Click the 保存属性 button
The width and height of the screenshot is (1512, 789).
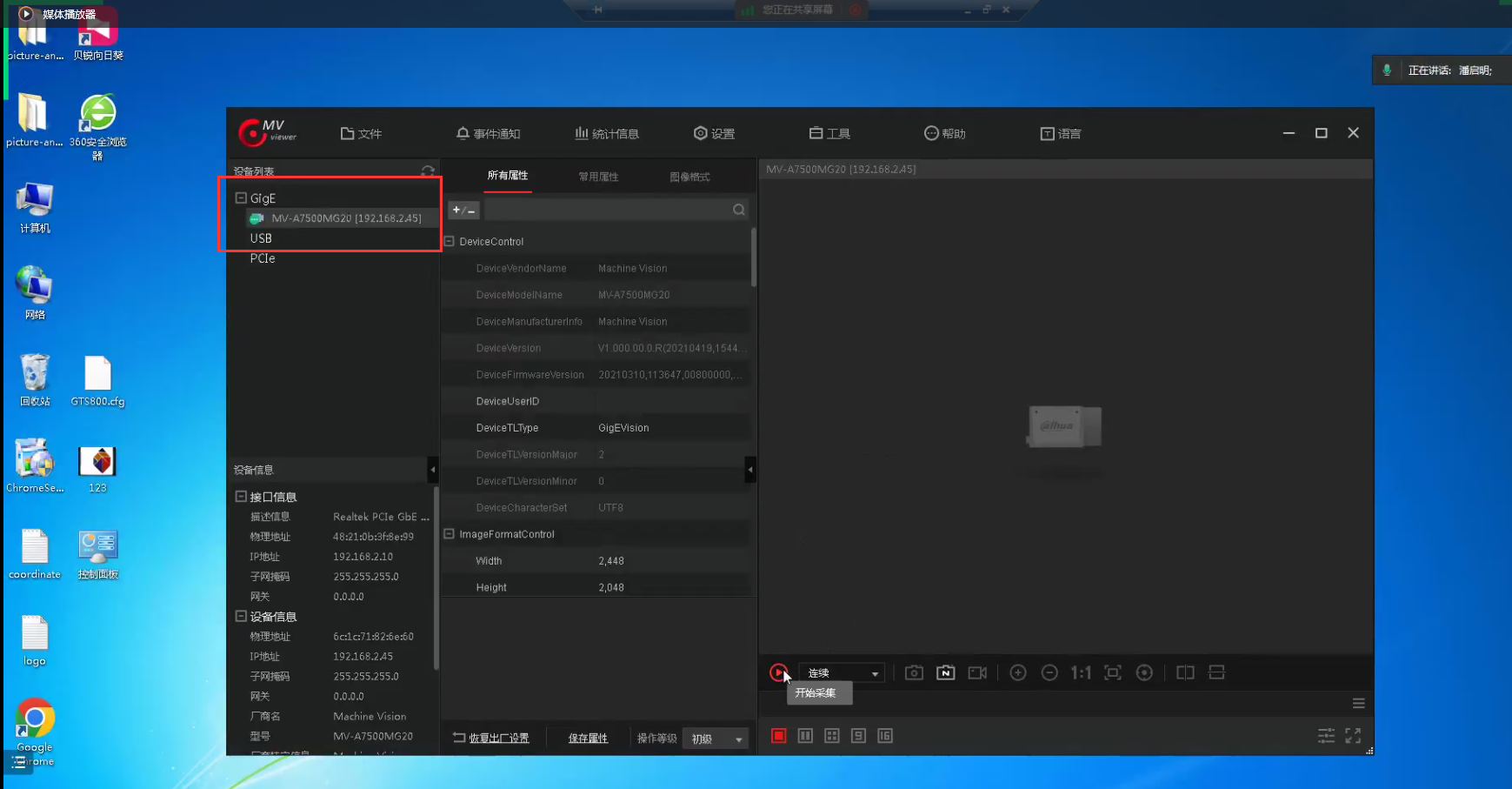pyautogui.click(x=588, y=739)
